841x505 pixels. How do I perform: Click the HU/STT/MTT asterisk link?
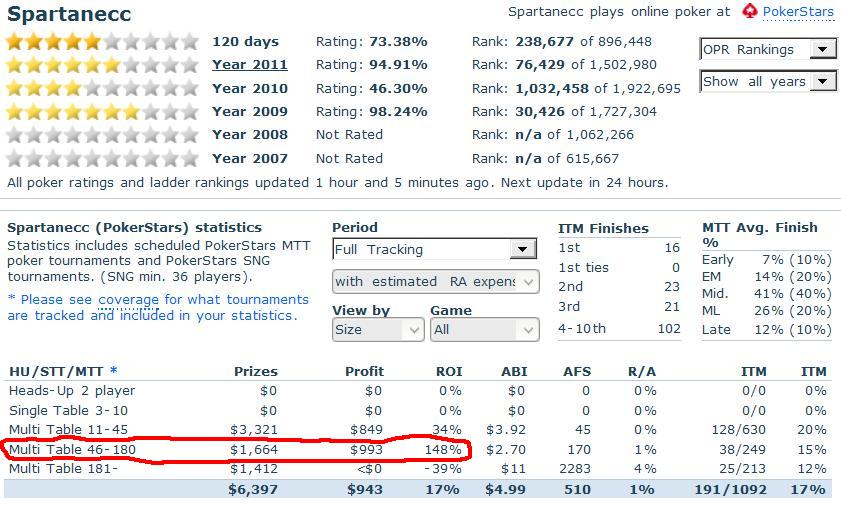pos(113,371)
